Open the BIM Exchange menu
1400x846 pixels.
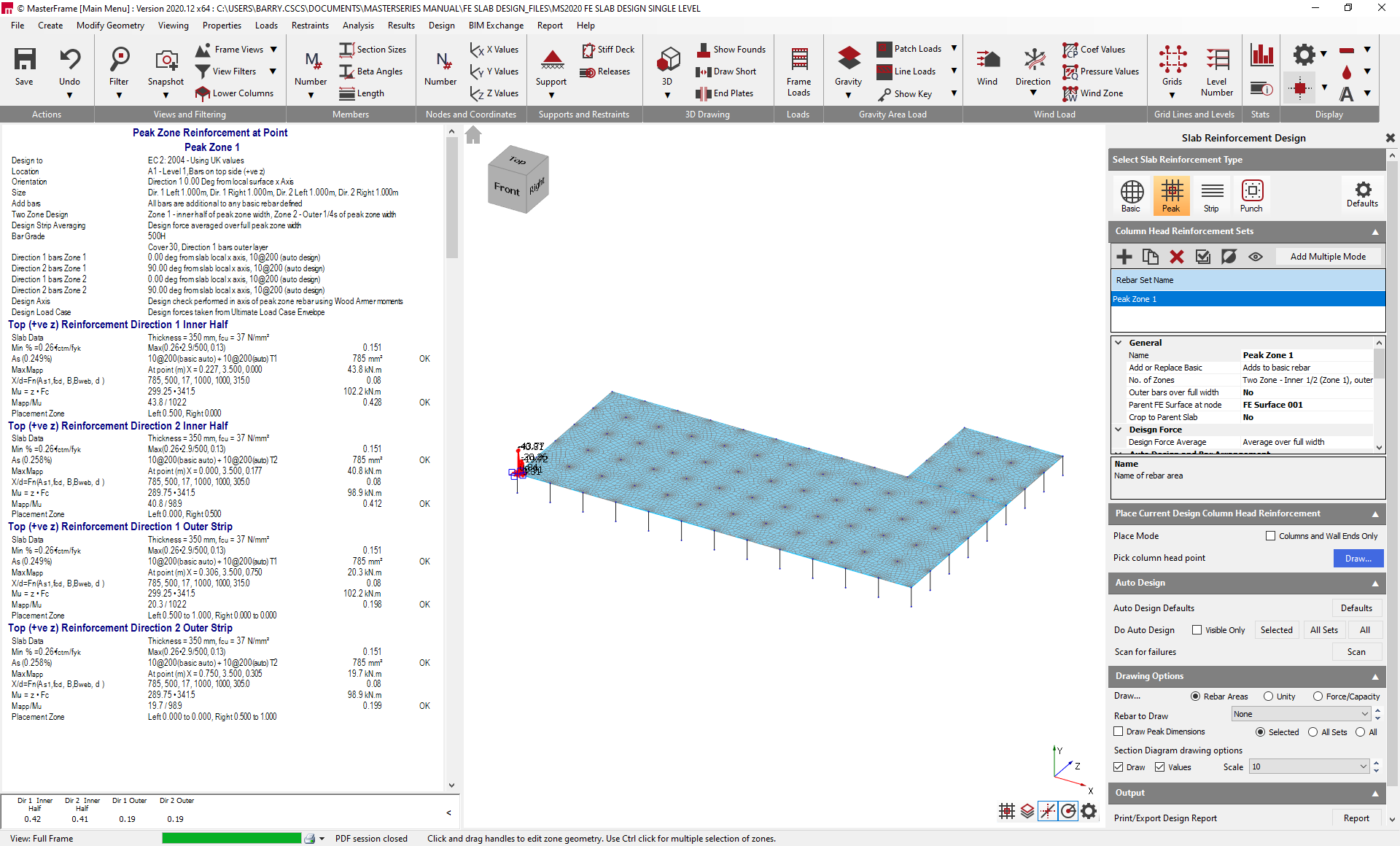click(x=496, y=26)
